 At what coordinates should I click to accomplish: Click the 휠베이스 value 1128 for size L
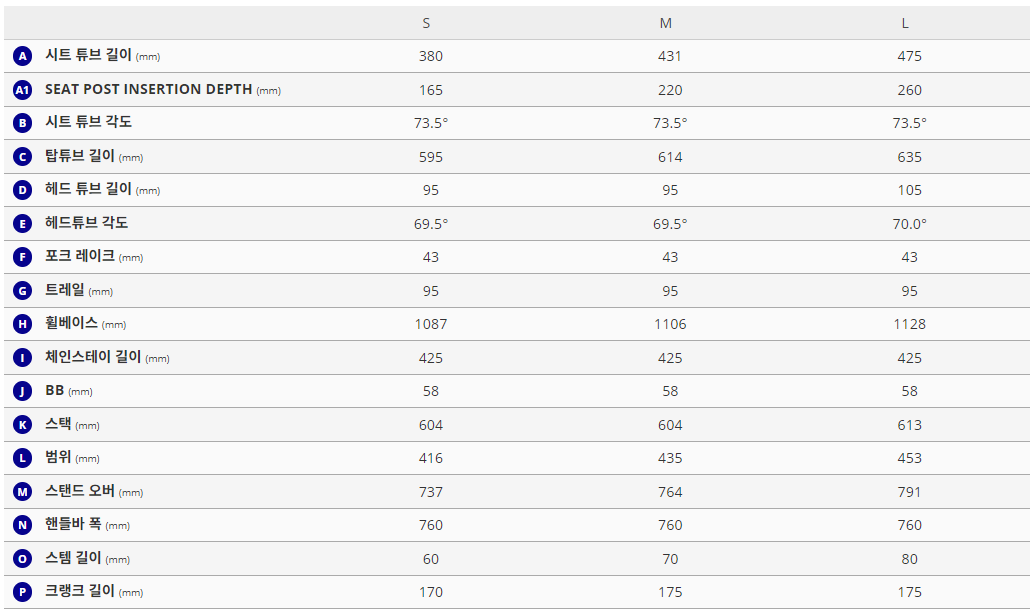(909, 324)
